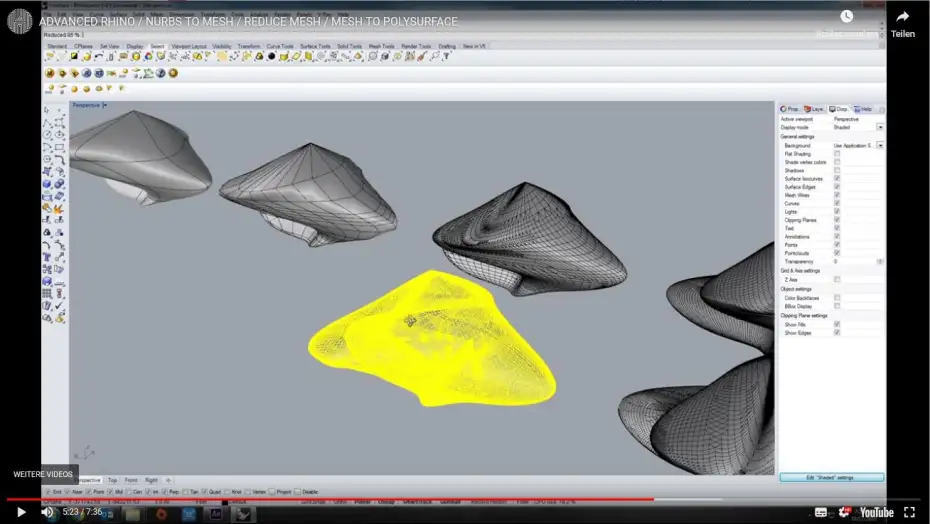This screenshot has height=524, width=930.
Task: Click the checkmark icon in left toolbar
Action: tap(59, 306)
